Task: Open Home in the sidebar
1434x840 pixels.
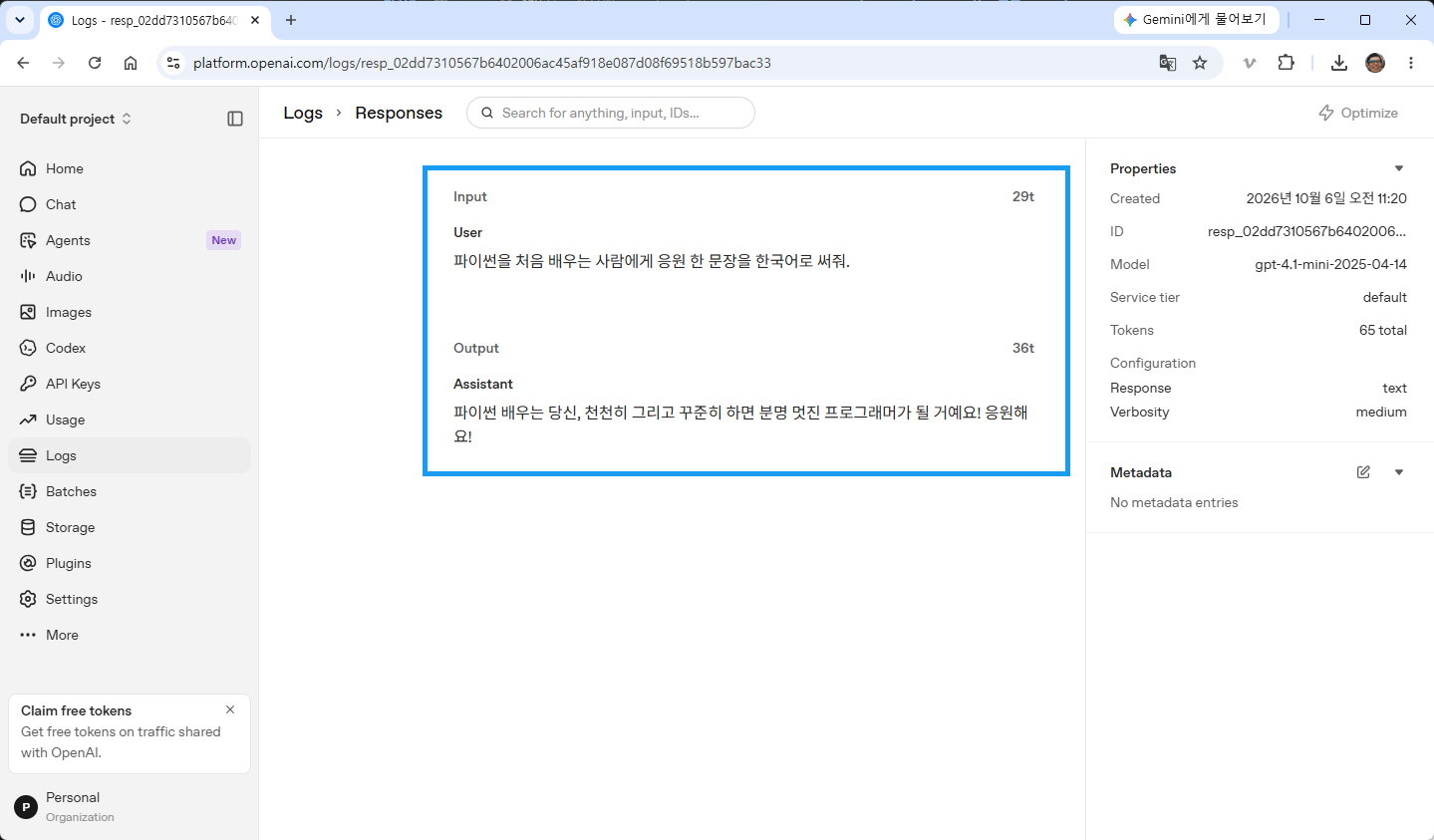Action: [x=130, y=168]
